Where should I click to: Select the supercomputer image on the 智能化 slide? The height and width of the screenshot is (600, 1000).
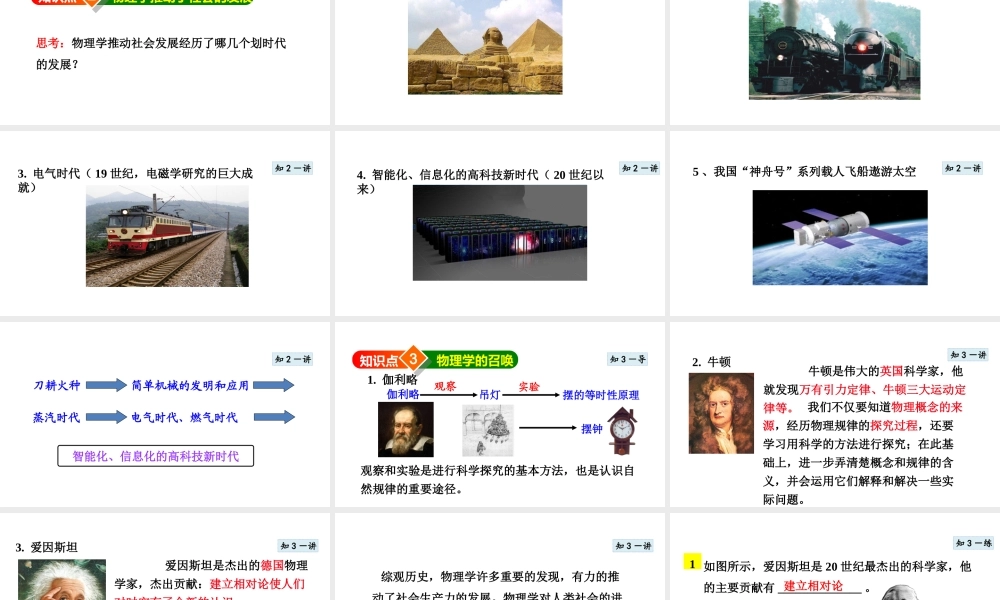500,233
